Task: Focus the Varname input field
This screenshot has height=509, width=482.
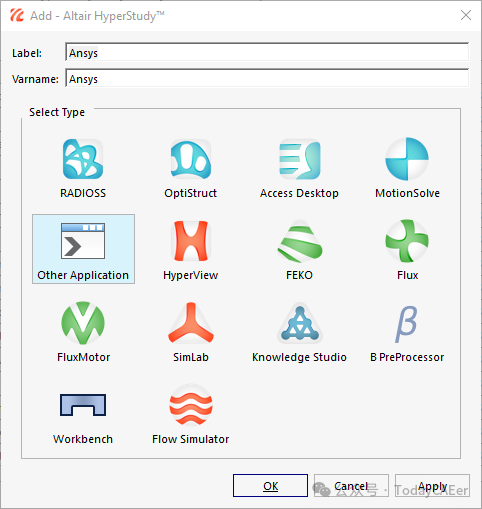Action: click(x=267, y=78)
